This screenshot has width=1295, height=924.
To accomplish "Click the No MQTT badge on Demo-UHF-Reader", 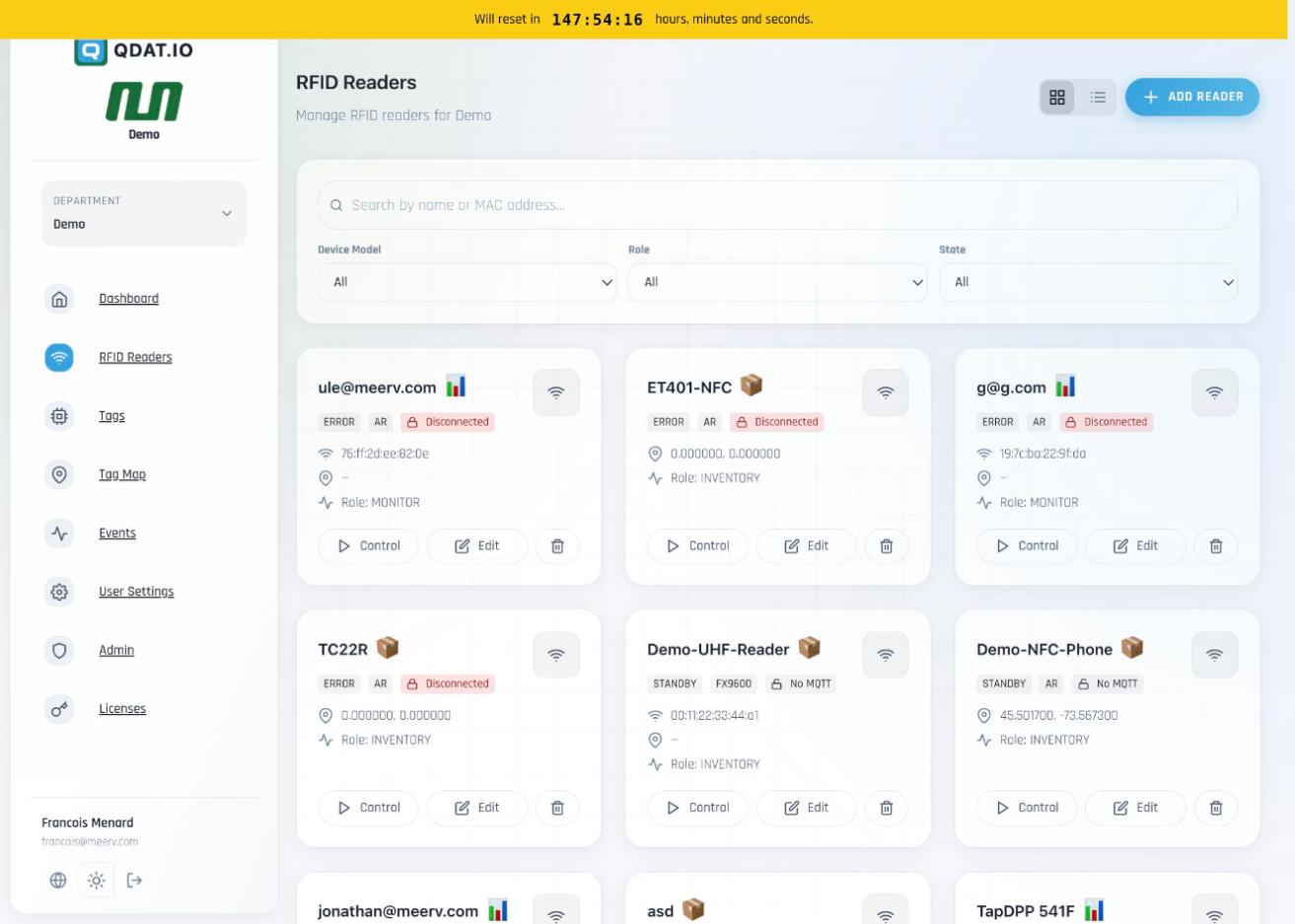I will click(801, 683).
